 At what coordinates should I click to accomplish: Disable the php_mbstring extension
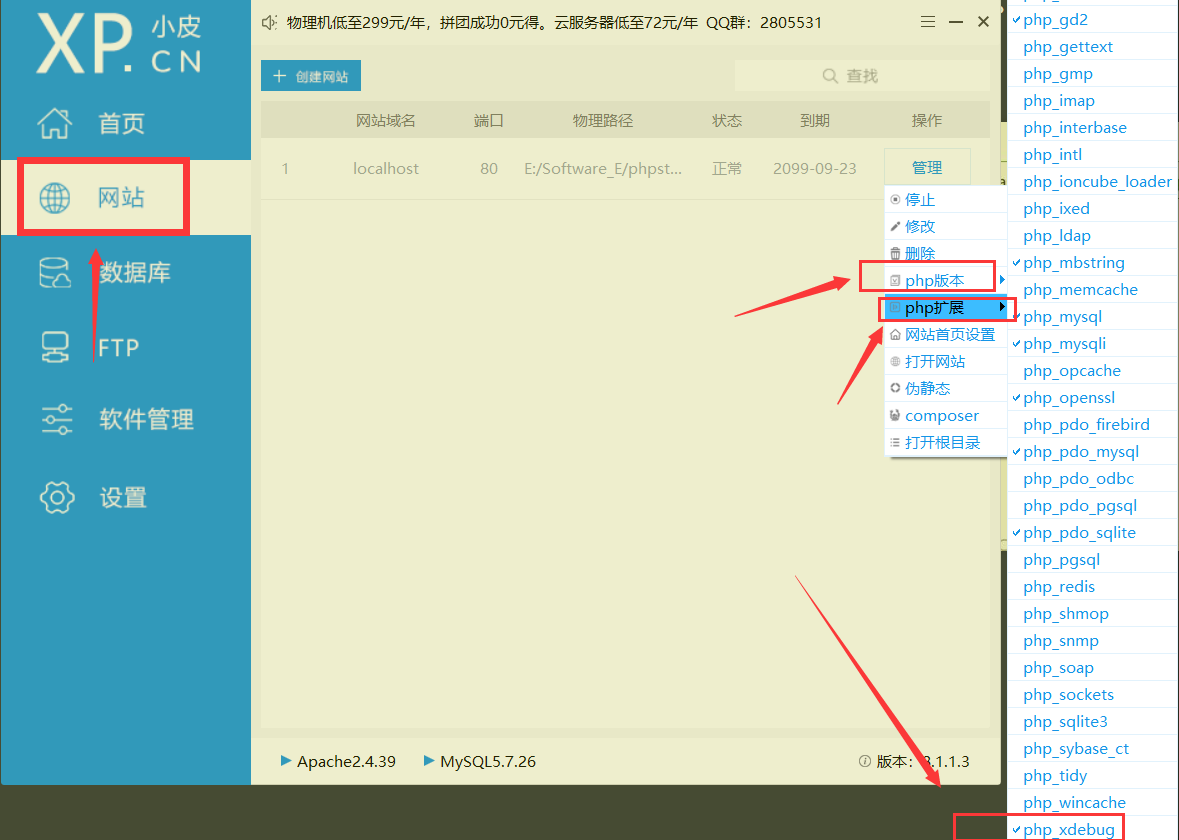pyautogui.click(x=1092, y=262)
